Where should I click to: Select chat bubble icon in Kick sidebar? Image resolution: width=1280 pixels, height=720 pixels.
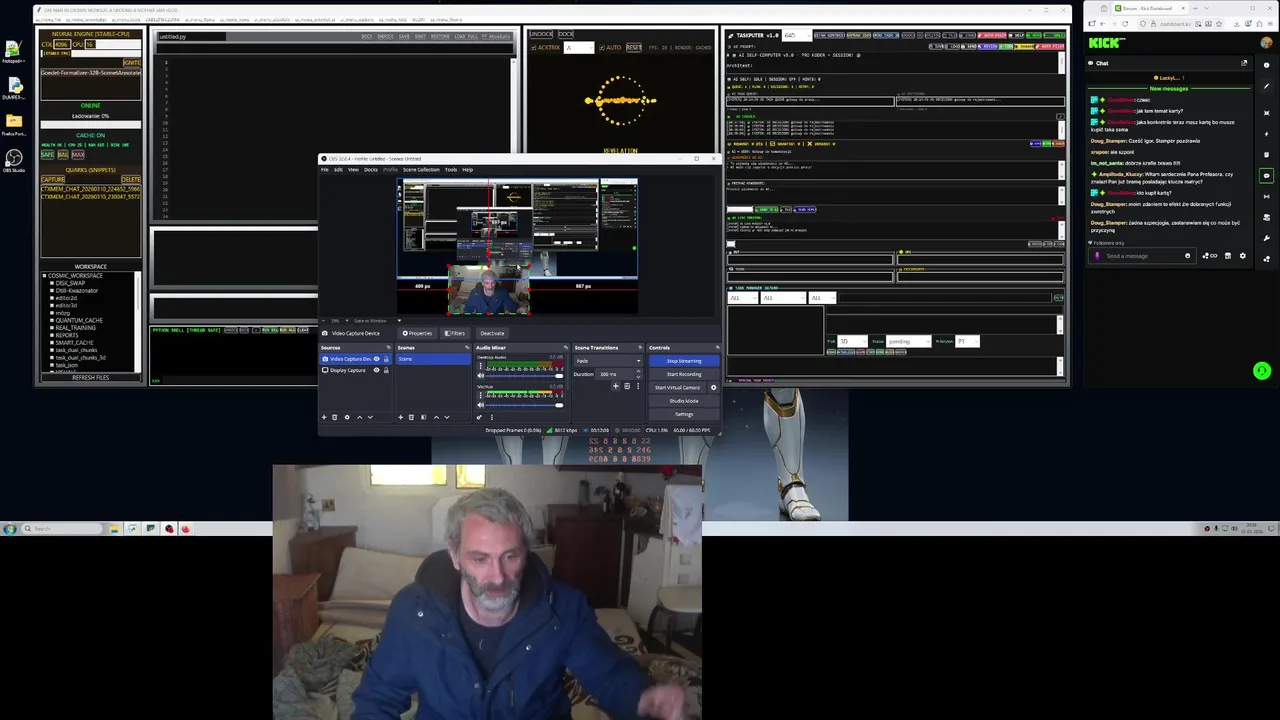(1266, 175)
